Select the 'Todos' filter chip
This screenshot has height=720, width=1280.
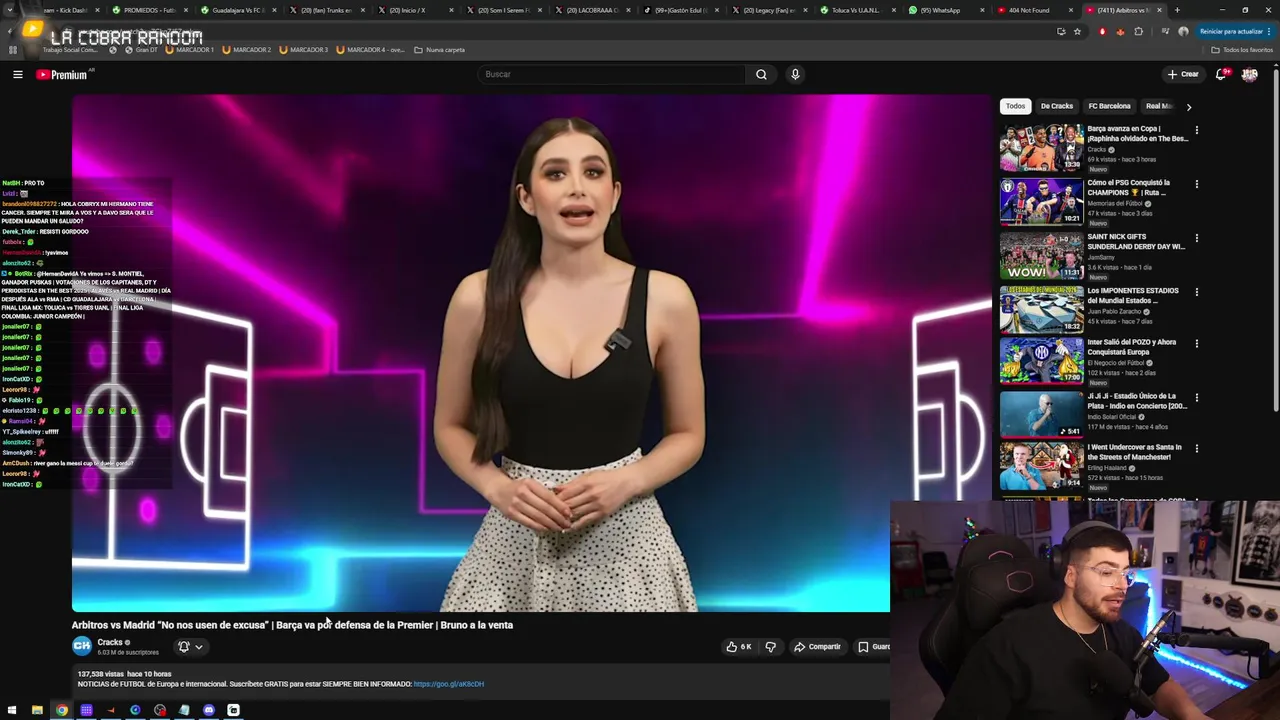pos(1015,106)
